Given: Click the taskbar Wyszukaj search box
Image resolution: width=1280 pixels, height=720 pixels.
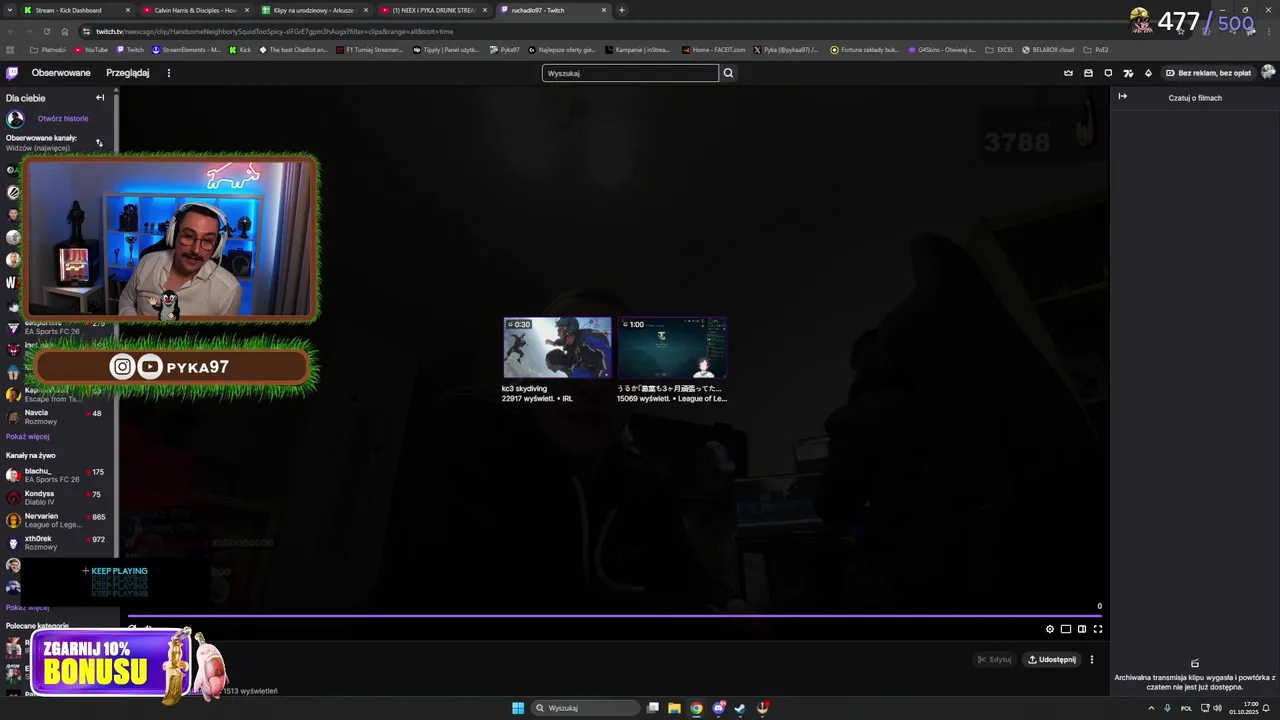Looking at the screenshot, I should pyautogui.click(x=587, y=708).
